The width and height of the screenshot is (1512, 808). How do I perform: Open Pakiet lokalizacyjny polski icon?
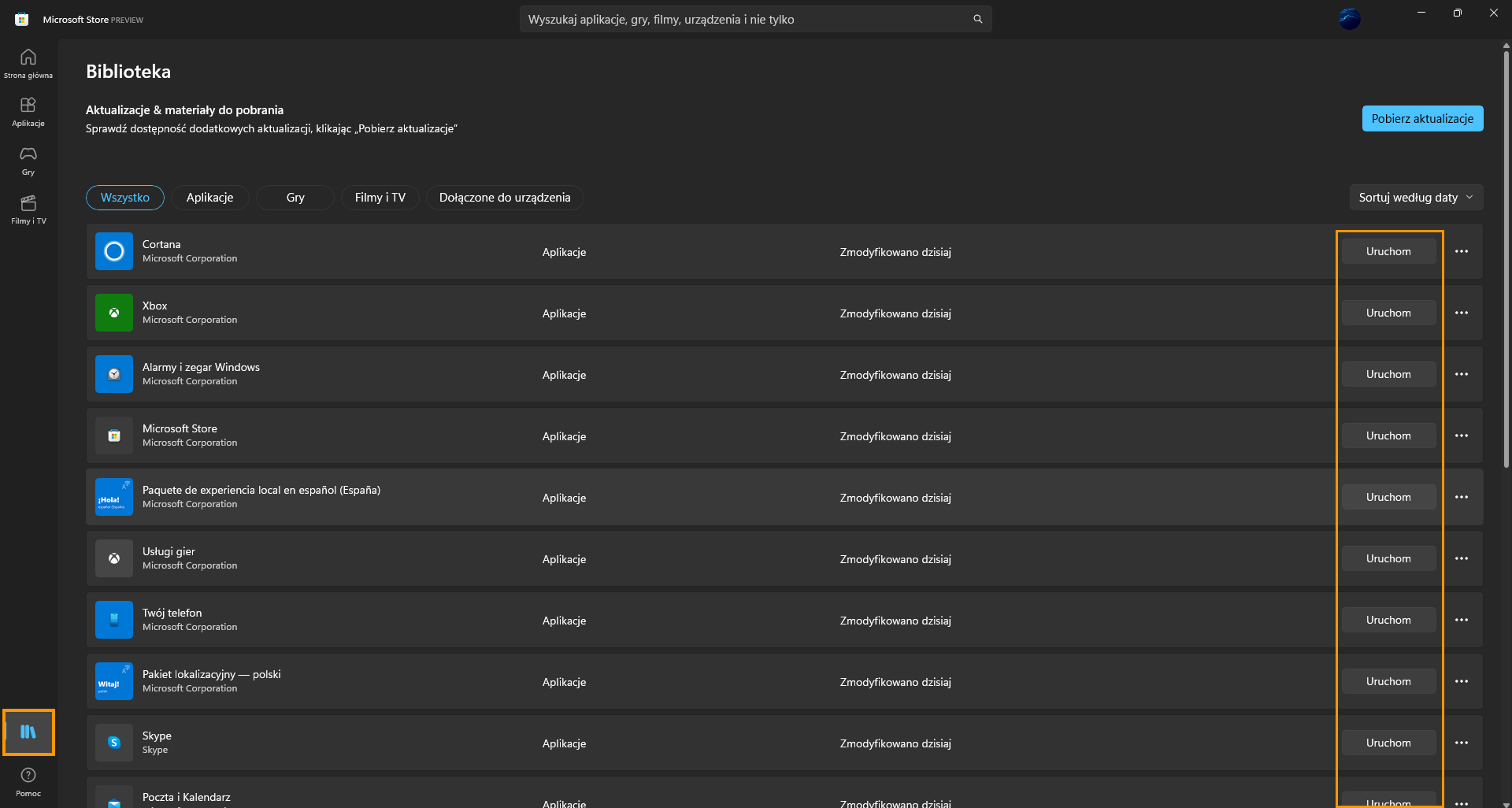point(114,681)
